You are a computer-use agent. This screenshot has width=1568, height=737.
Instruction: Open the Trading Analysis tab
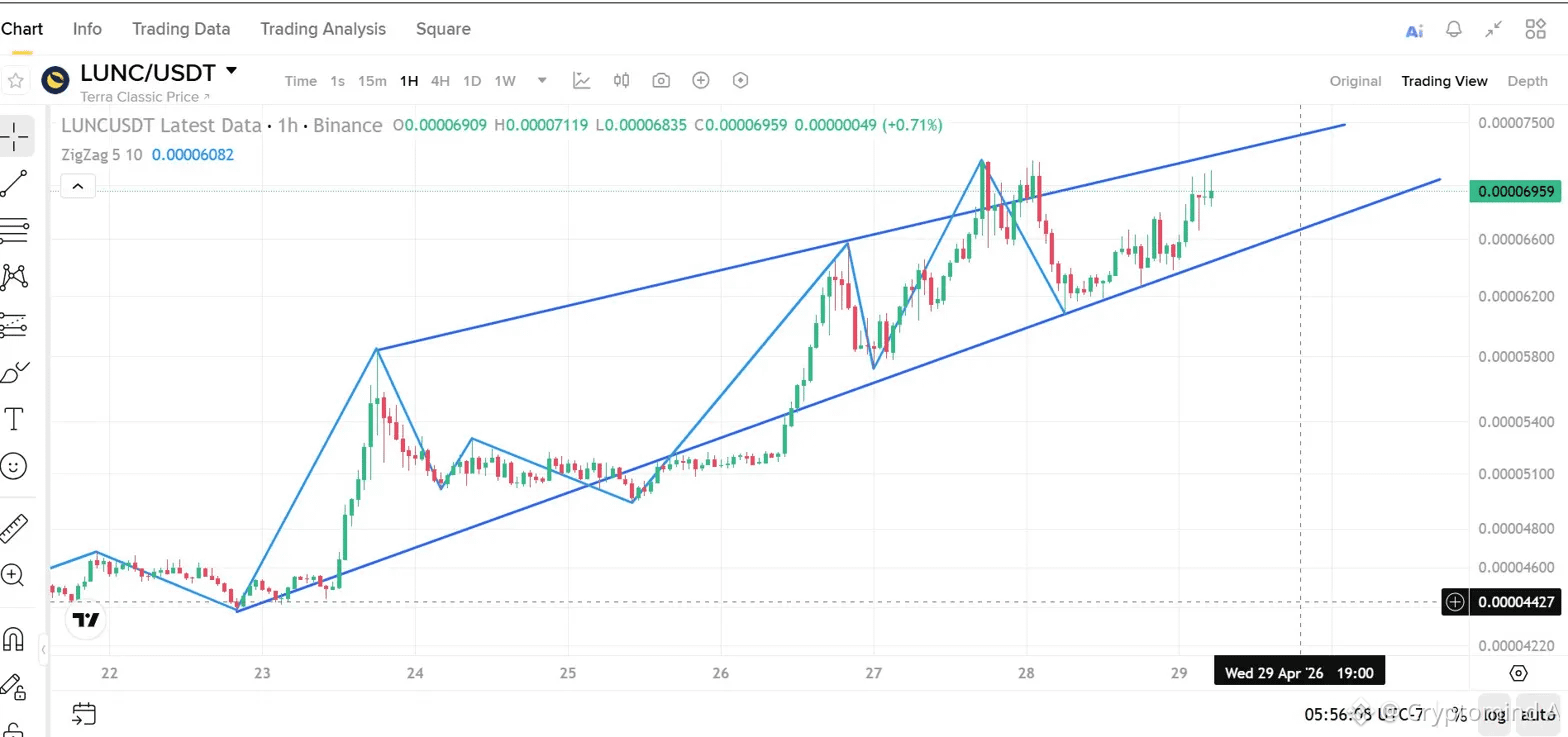pyautogui.click(x=323, y=29)
